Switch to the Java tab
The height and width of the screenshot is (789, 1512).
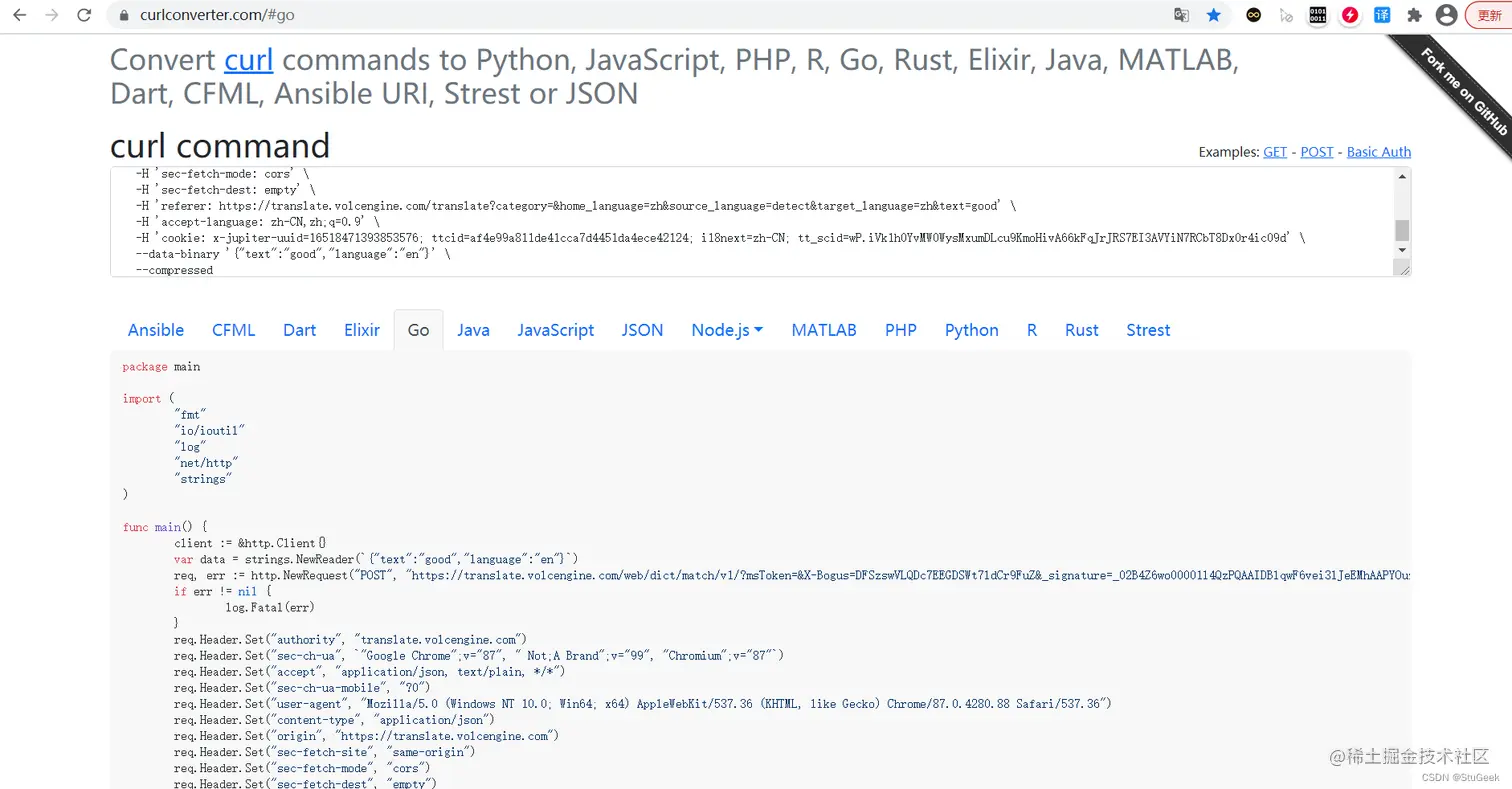(473, 330)
